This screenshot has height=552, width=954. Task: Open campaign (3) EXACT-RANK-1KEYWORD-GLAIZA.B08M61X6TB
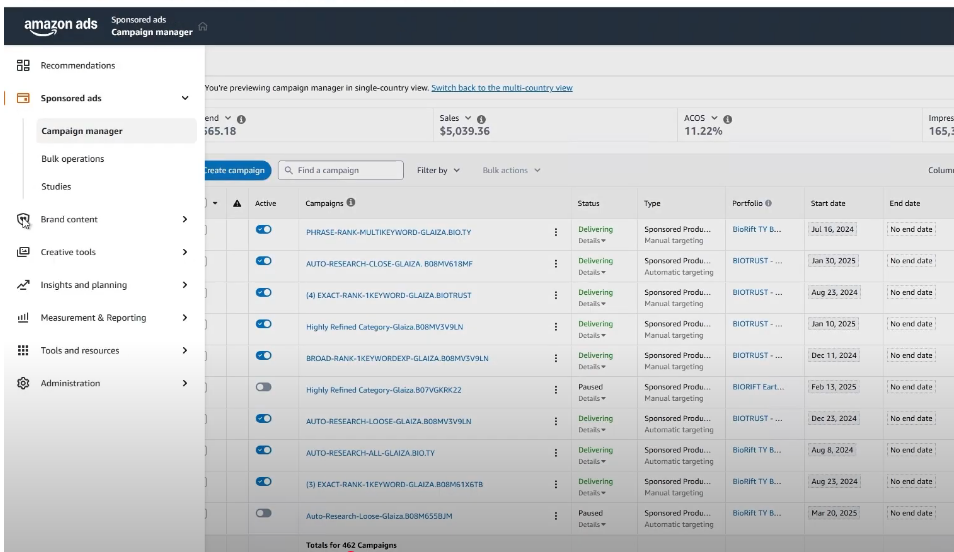coord(394,484)
